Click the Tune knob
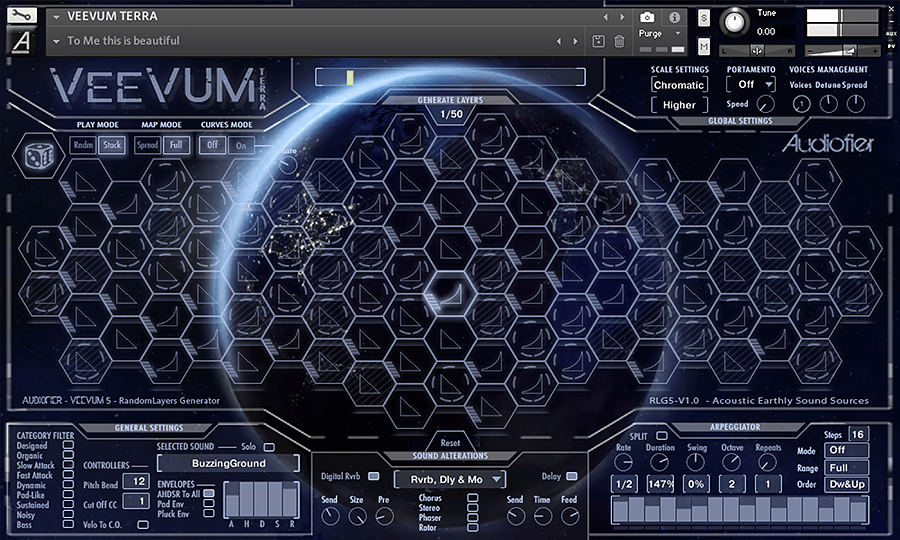Viewport: 900px width, 540px height. click(734, 22)
